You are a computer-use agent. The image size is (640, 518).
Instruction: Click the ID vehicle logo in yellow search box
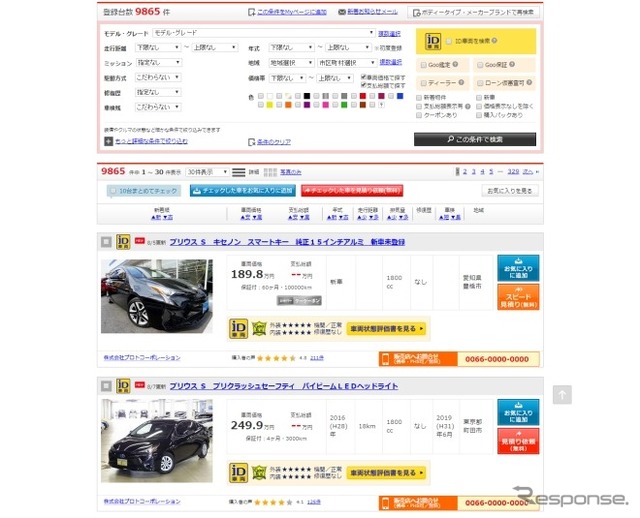433,41
